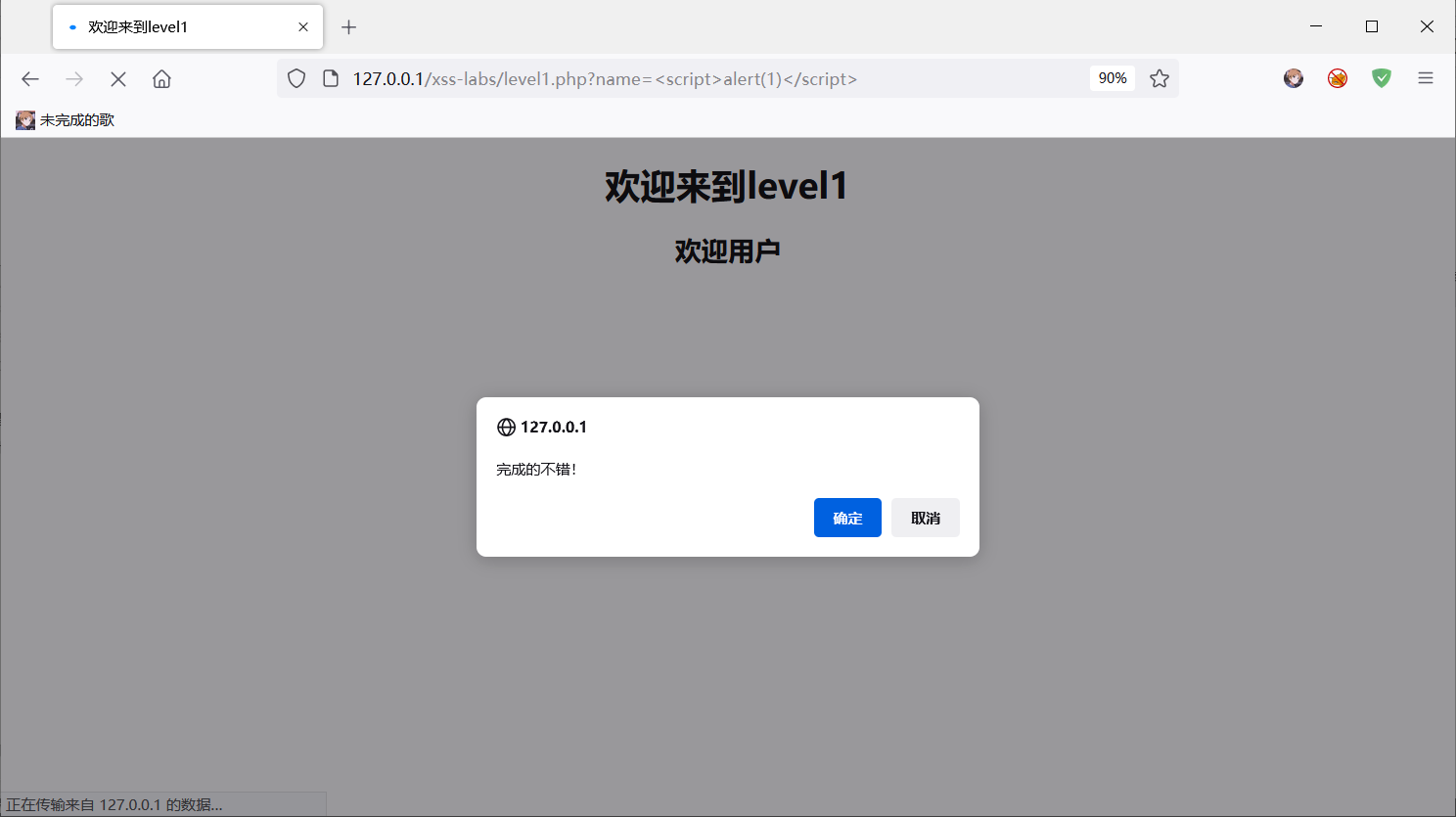Image resolution: width=1456 pixels, height=817 pixels.
Task: Close the 欢迎来到level1 tab
Action: [x=303, y=27]
